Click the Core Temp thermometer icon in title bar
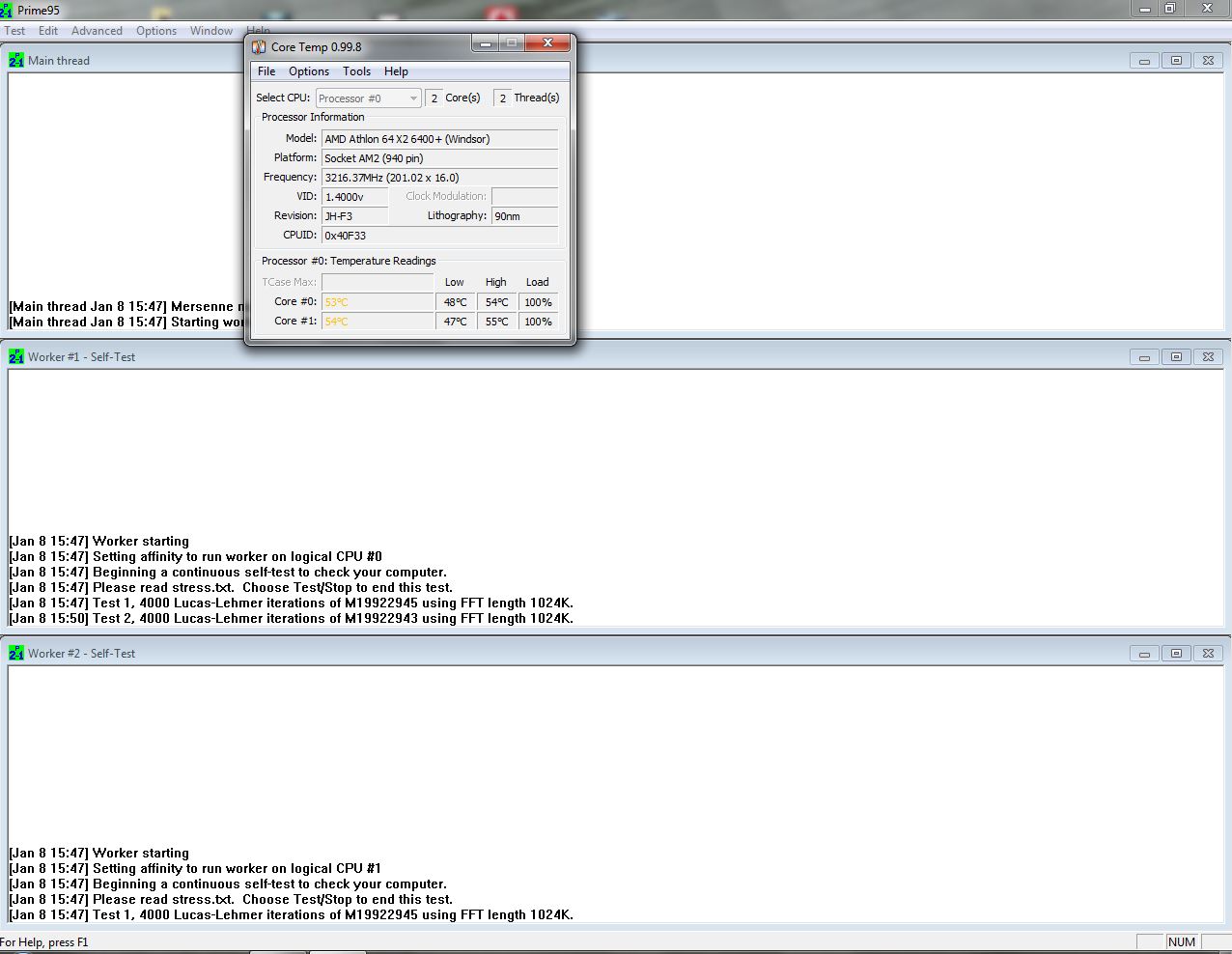The image size is (1232, 954). click(259, 46)
